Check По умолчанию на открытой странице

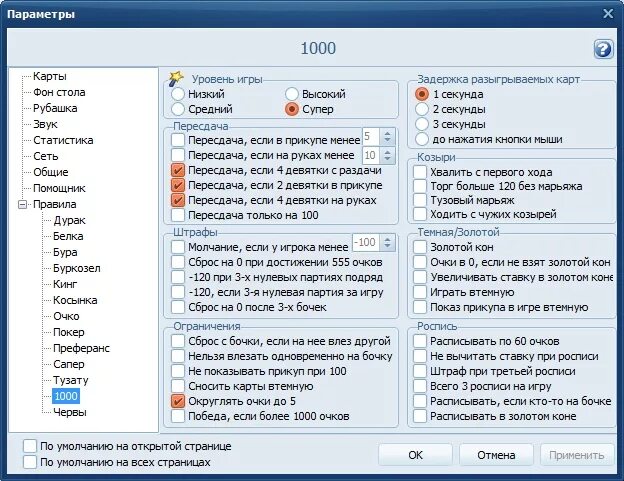tap(30, 446)
